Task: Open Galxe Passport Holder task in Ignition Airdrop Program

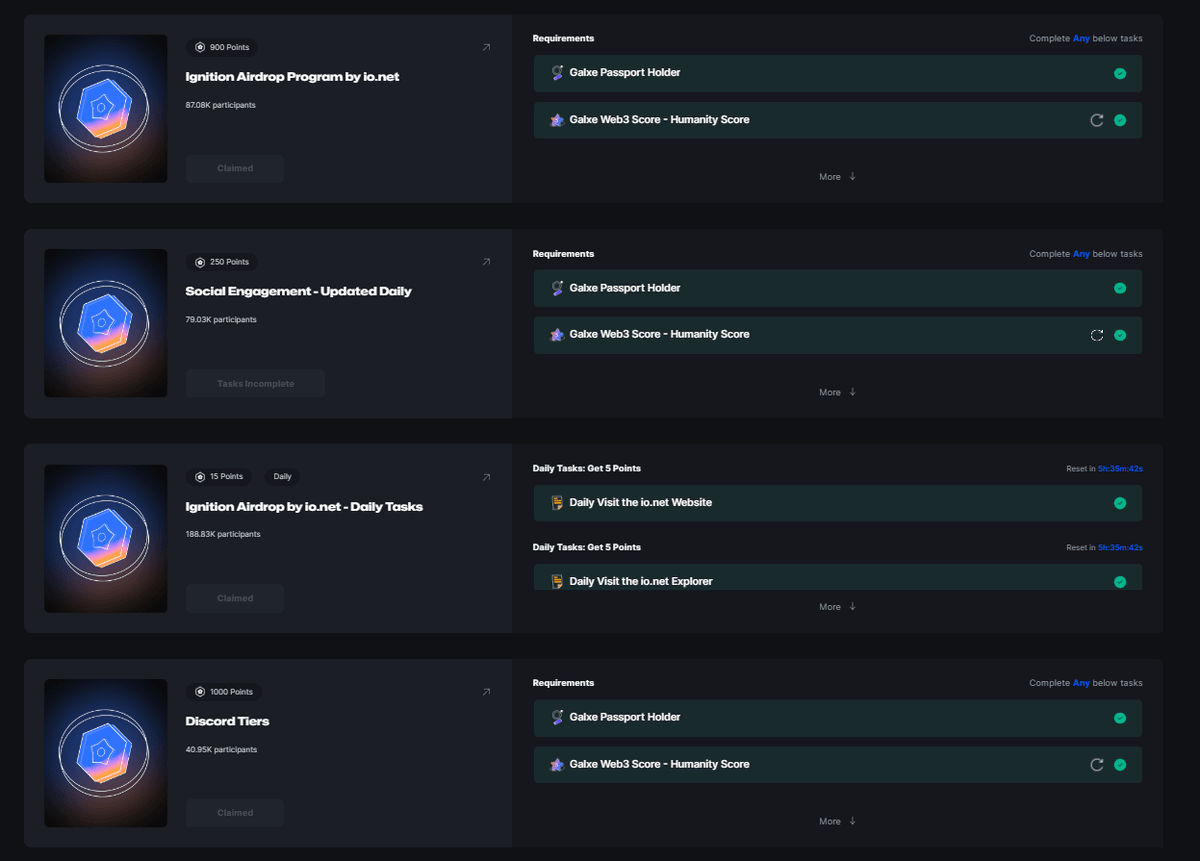Action: tap(838, 73)
